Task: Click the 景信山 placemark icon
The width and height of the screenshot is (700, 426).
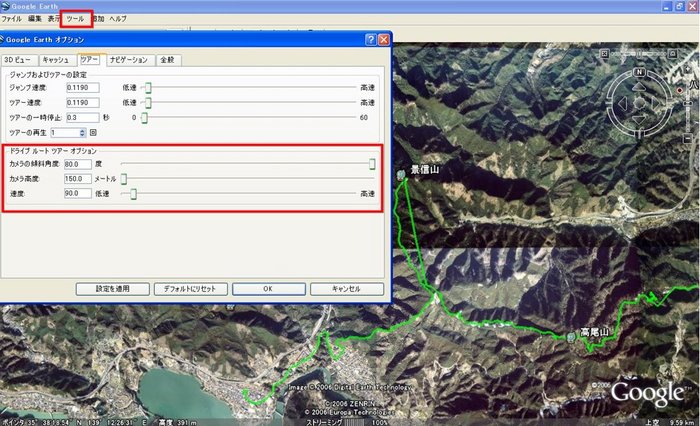Action: [x=401, y=175]
